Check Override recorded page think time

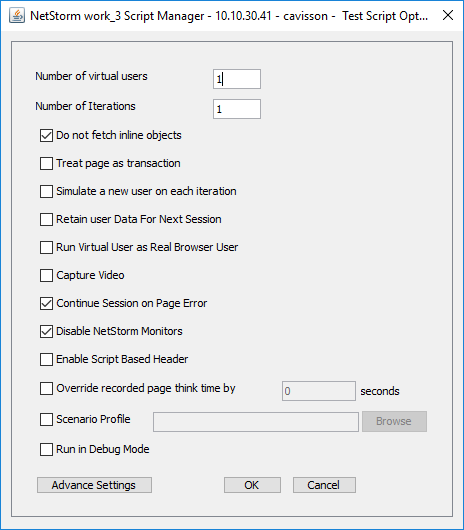pyautogui.click(x=46, y=389)
